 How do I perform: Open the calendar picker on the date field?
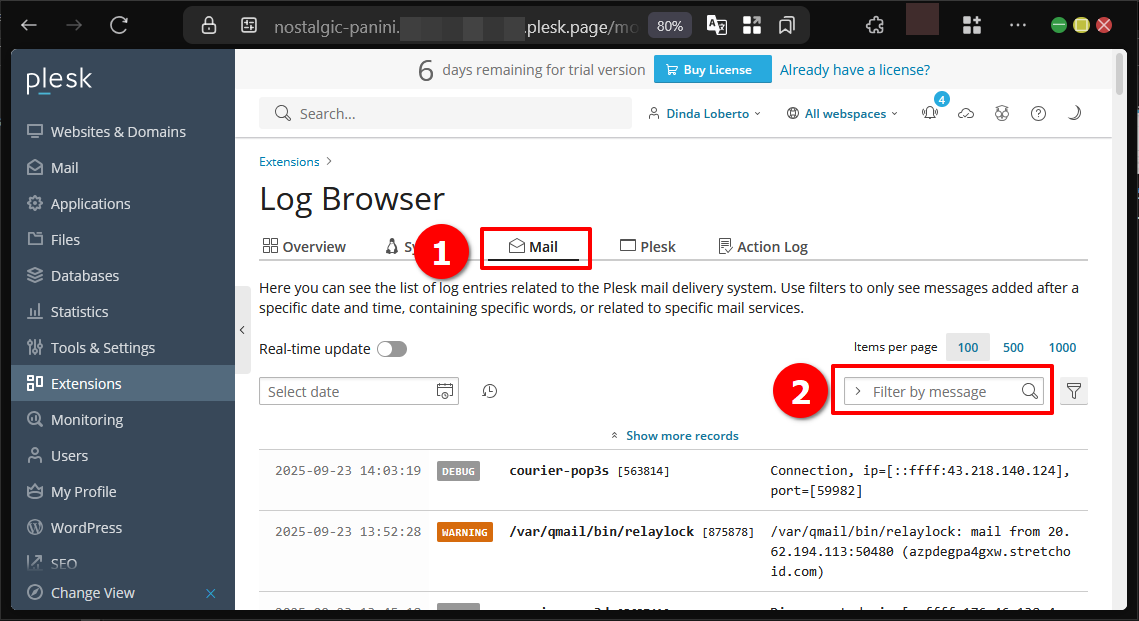point(444,390)
